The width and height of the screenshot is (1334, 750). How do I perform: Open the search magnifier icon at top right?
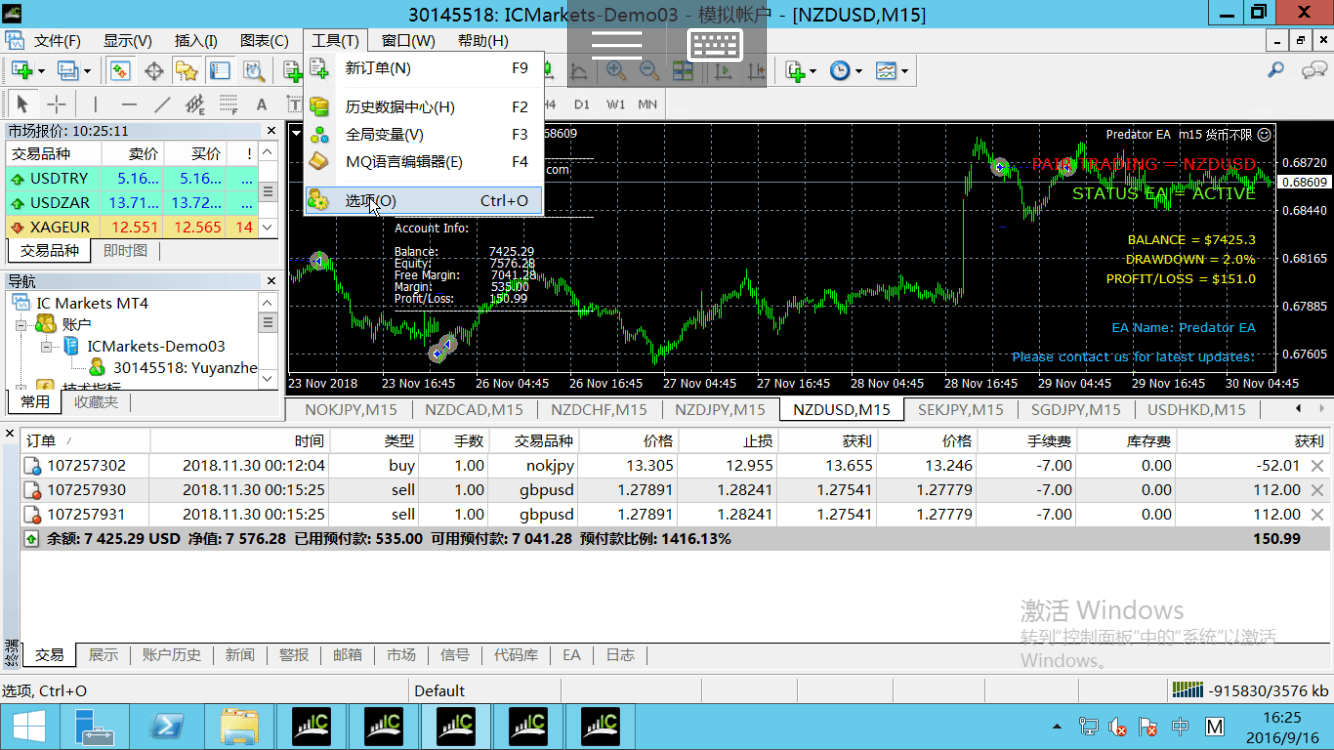click(x=1276, y=70)
